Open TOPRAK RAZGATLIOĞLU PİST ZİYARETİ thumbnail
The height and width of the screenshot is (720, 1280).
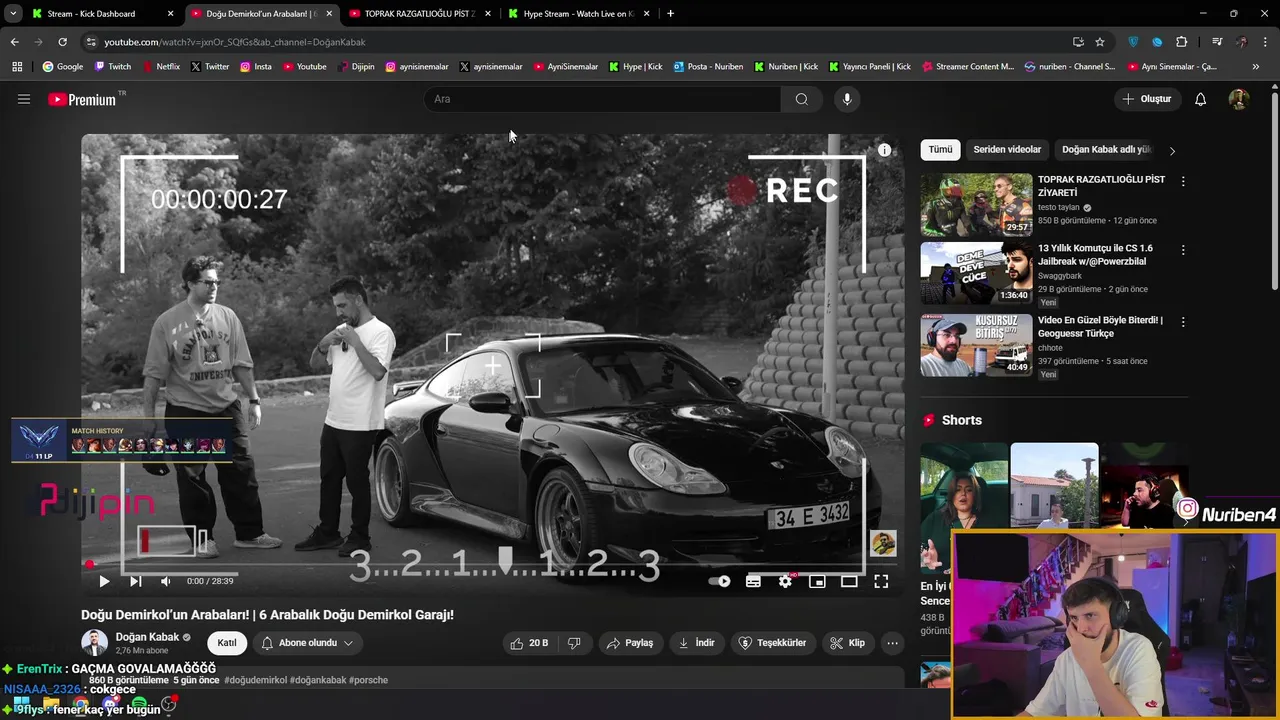click(976, 205)
